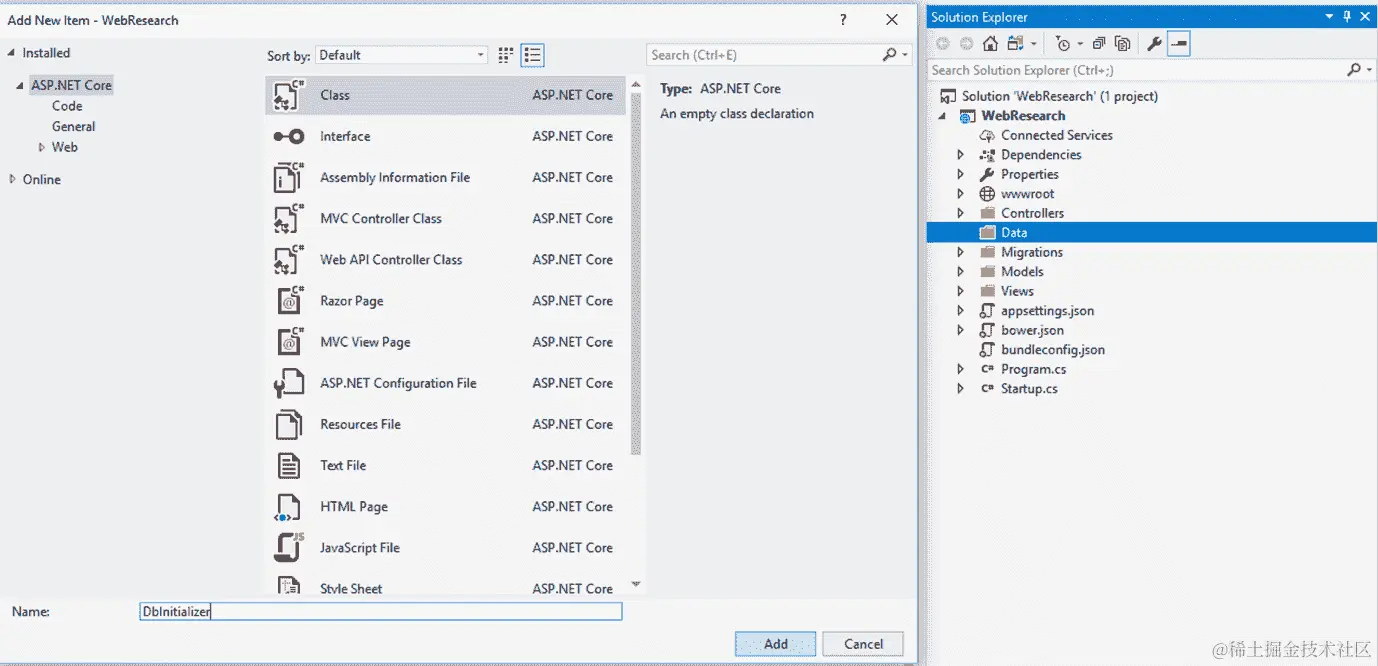
Task: Select the General category
Action: pos(74,127)
